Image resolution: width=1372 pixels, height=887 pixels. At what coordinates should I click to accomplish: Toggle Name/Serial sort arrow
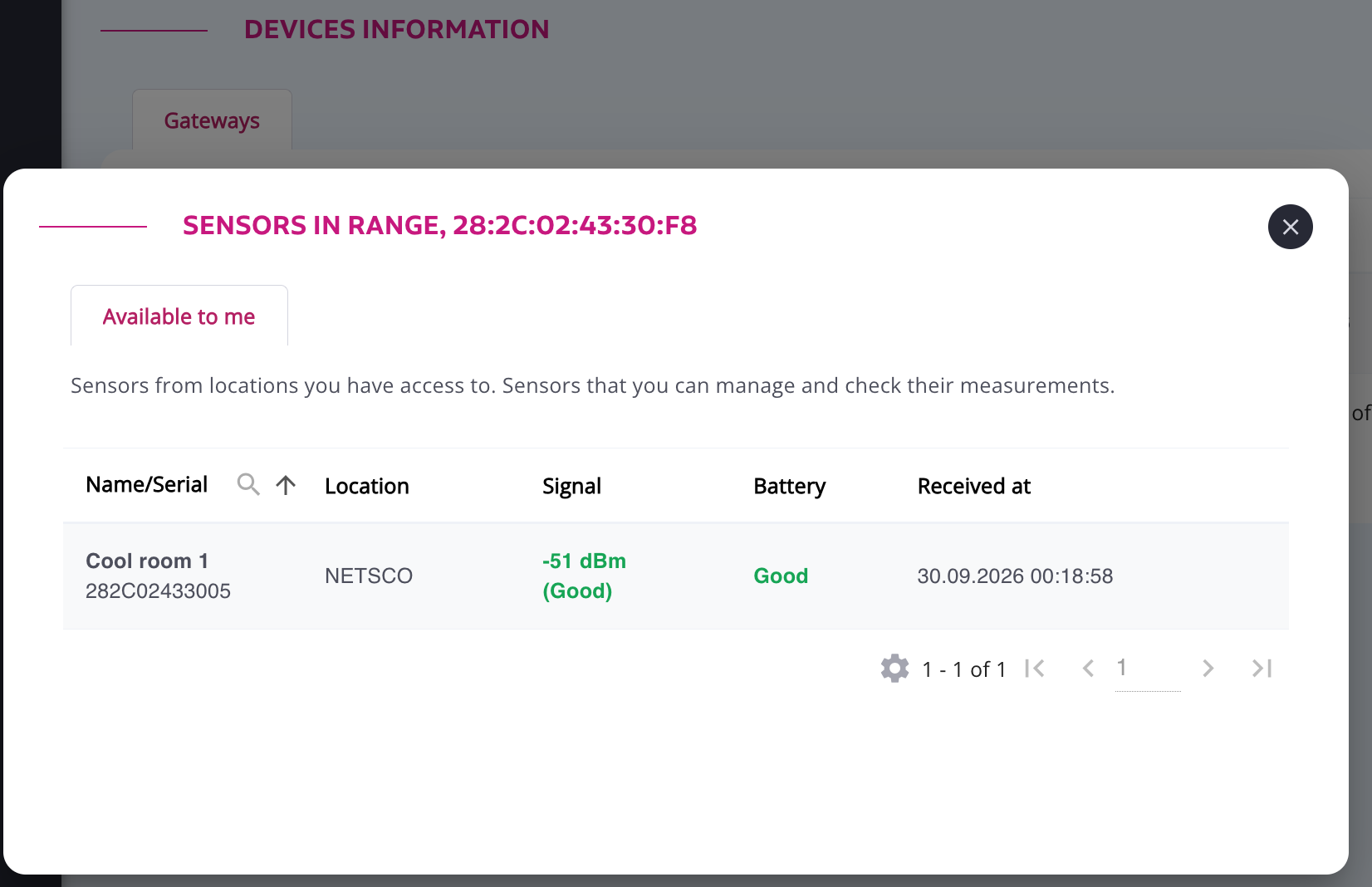[x=286, y=485]
